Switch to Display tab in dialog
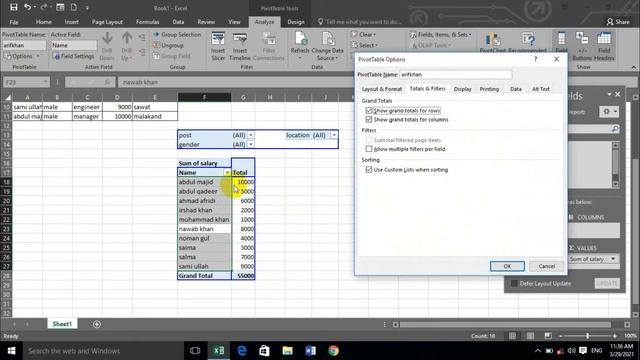Screen dimensions: 640x360 (x=462, y=89)
